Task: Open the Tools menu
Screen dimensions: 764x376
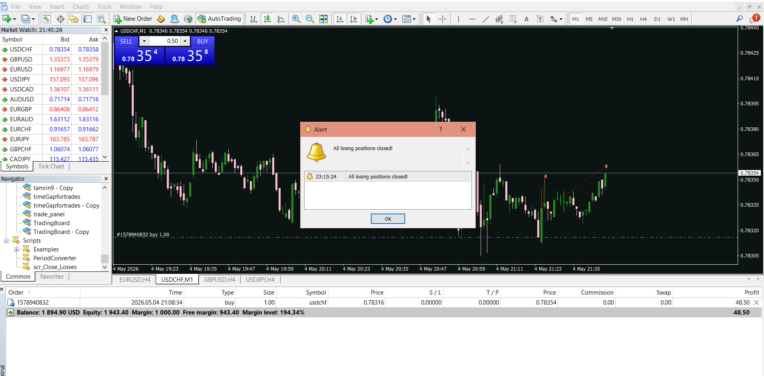Action: [104, 7]
